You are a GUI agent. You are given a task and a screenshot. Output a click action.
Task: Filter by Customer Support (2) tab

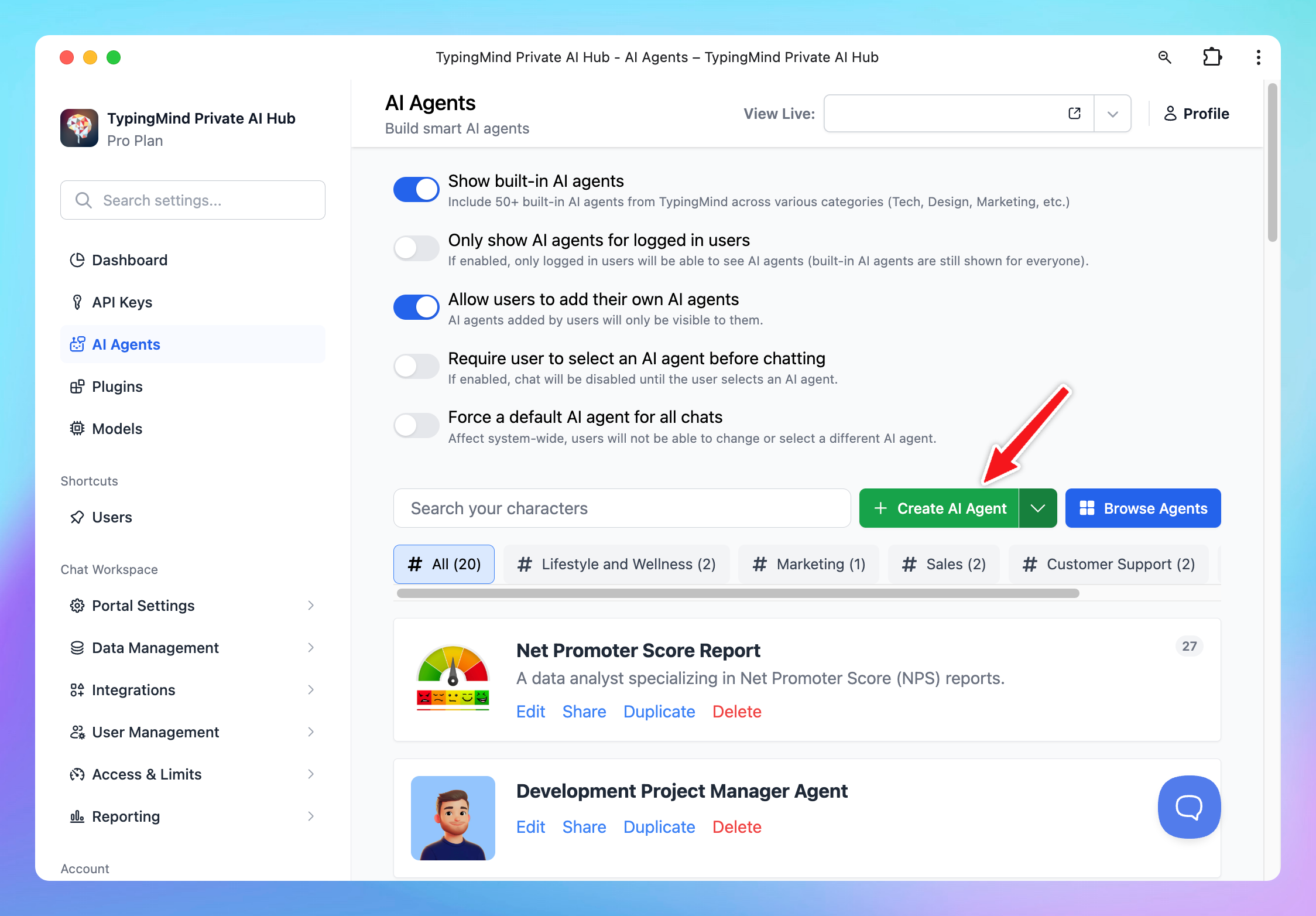click(1108, 564)
